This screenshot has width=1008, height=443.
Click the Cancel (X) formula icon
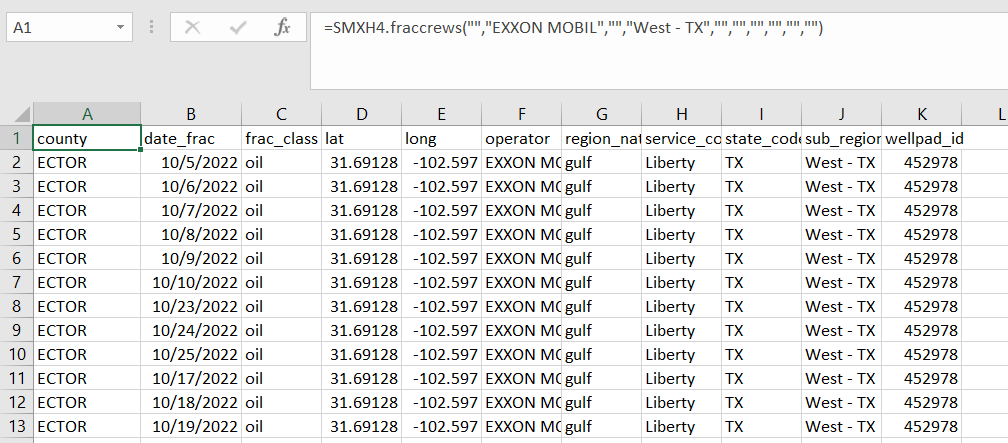click(192, 28)
